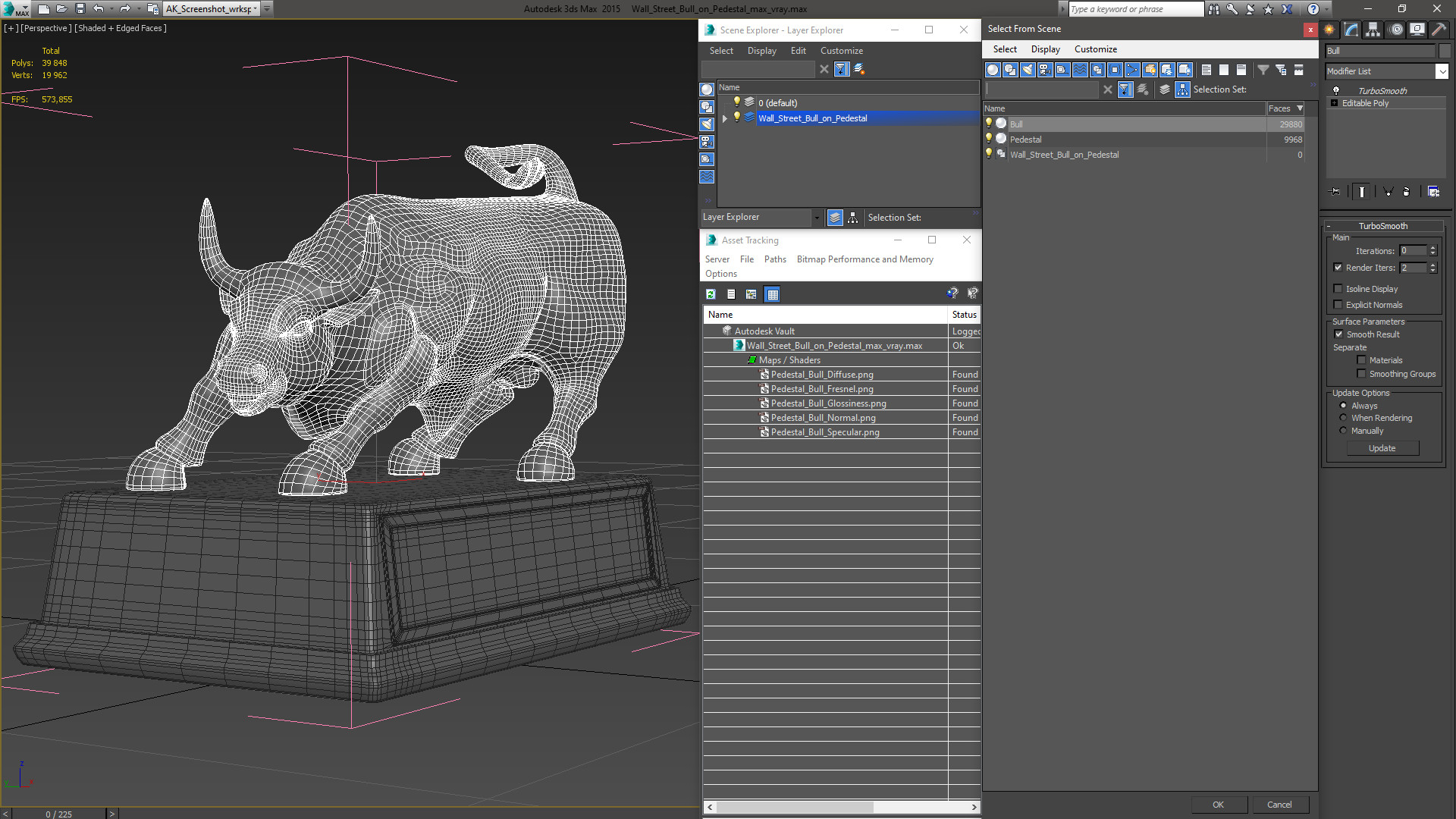
Task: Toggle Sort by Layer icon in Layer Explorer
Action: (835, 218)
